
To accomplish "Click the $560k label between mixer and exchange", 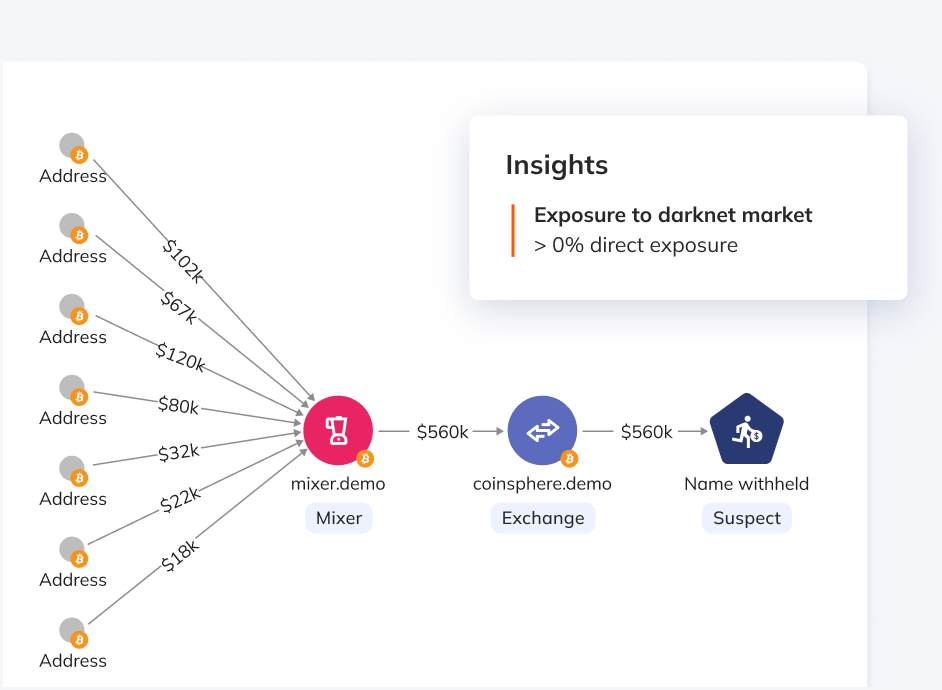I will pyautogui.click(x=442, y=432).
